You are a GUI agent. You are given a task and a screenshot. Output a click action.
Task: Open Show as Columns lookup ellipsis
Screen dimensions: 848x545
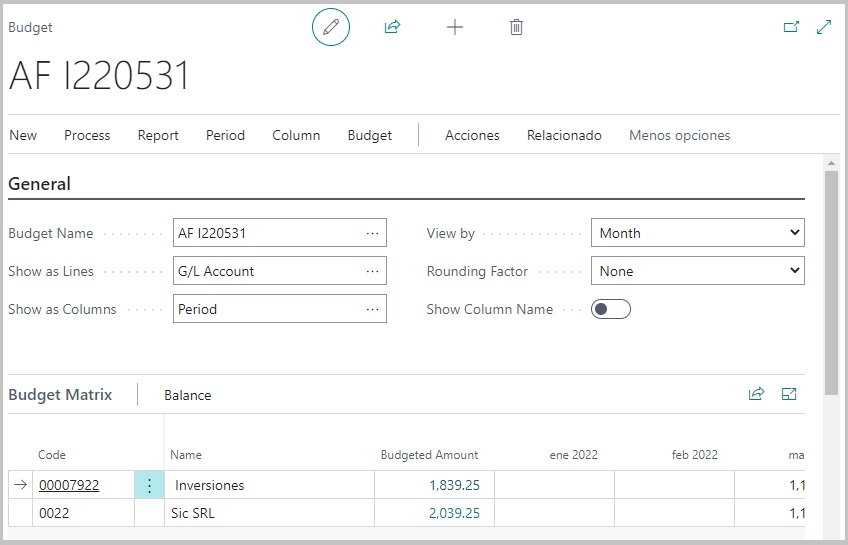point(373,309)
